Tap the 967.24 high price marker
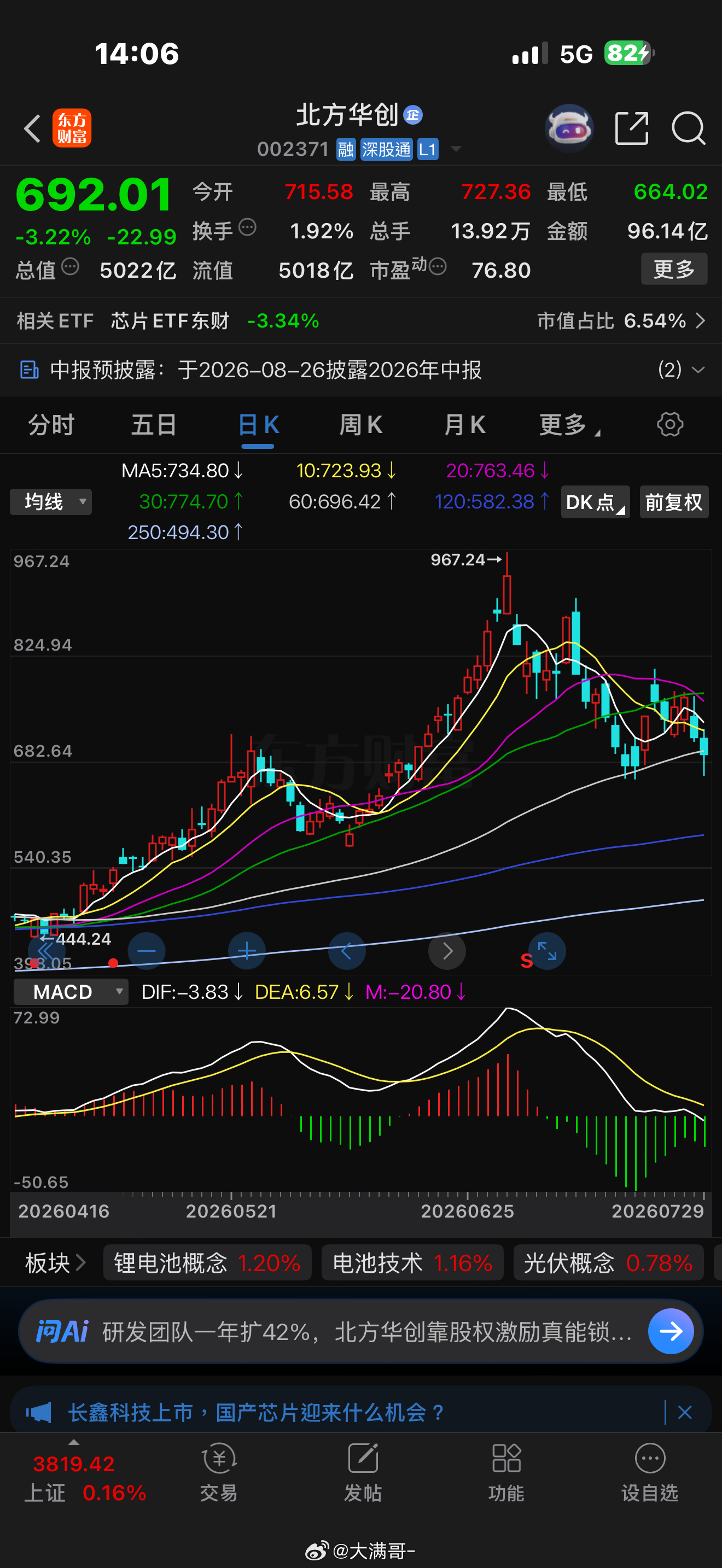Screen dimensions: 722x1568 [x=465, y=559]
